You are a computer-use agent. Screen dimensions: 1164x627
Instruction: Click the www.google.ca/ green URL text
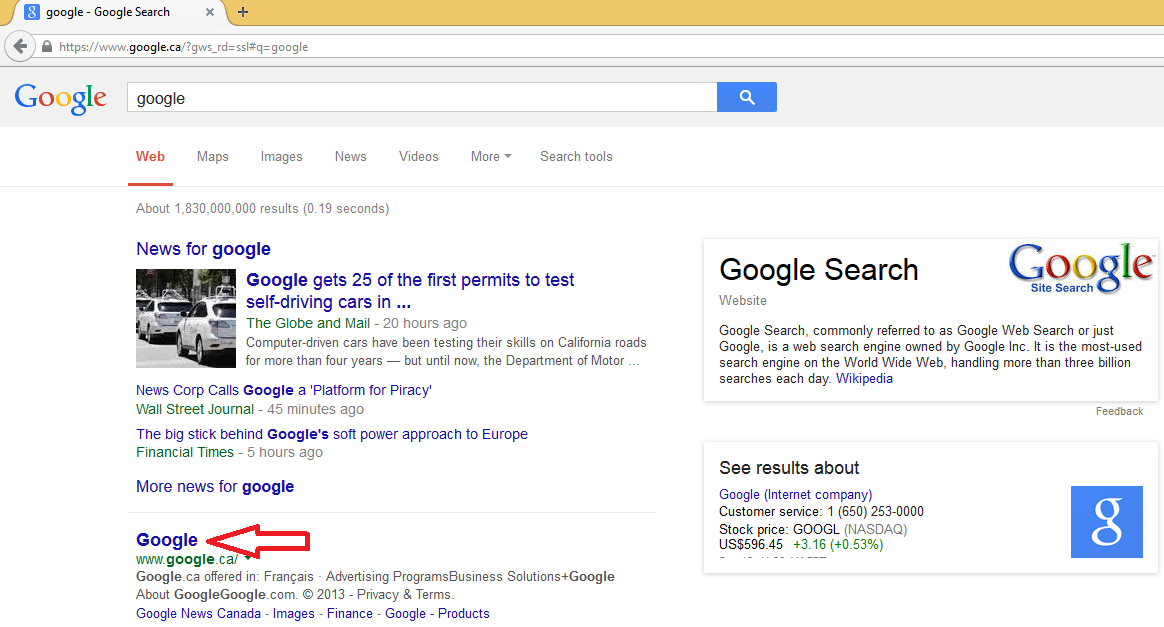pos(187,559)
